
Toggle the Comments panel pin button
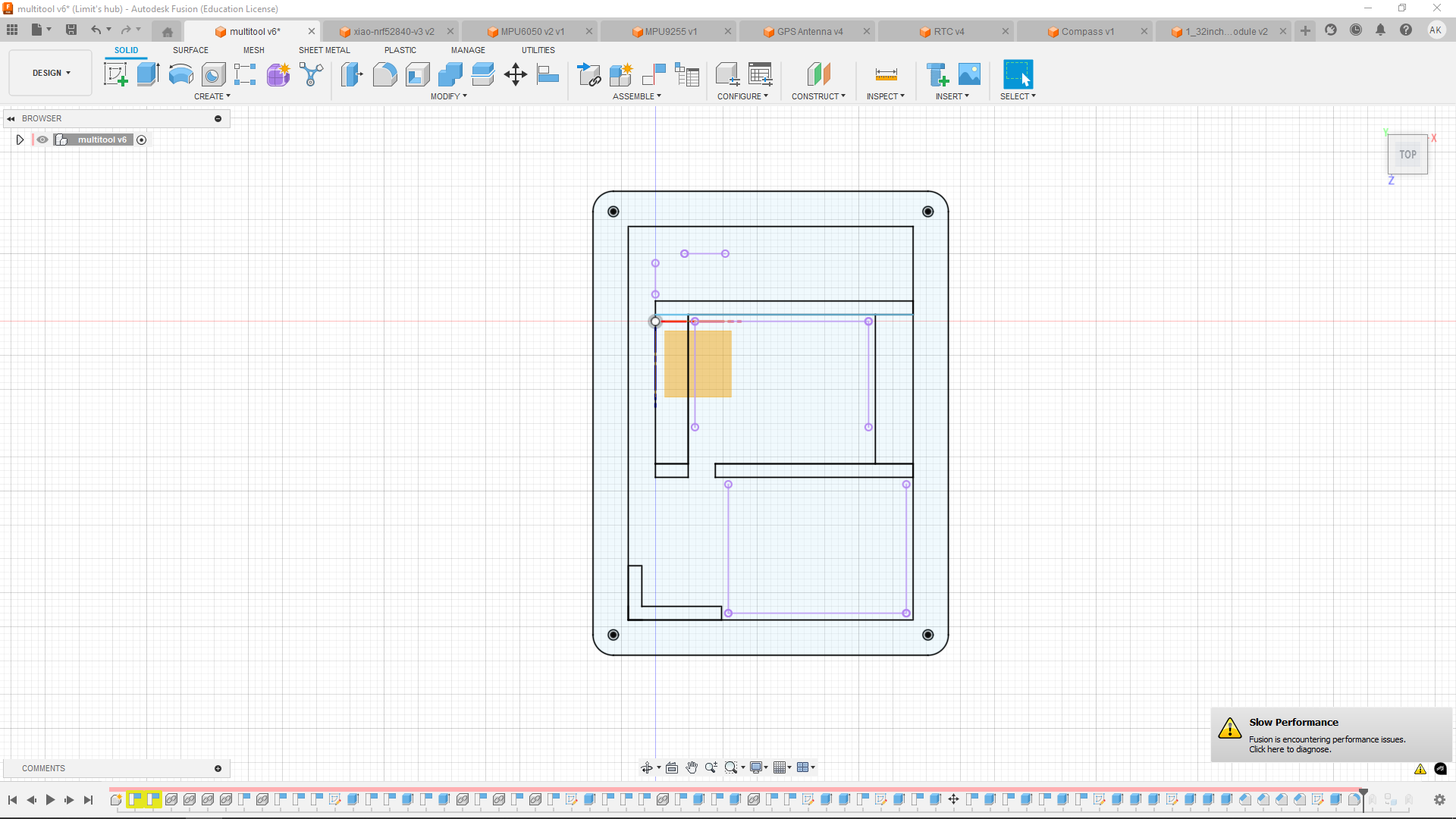point(218,768)
